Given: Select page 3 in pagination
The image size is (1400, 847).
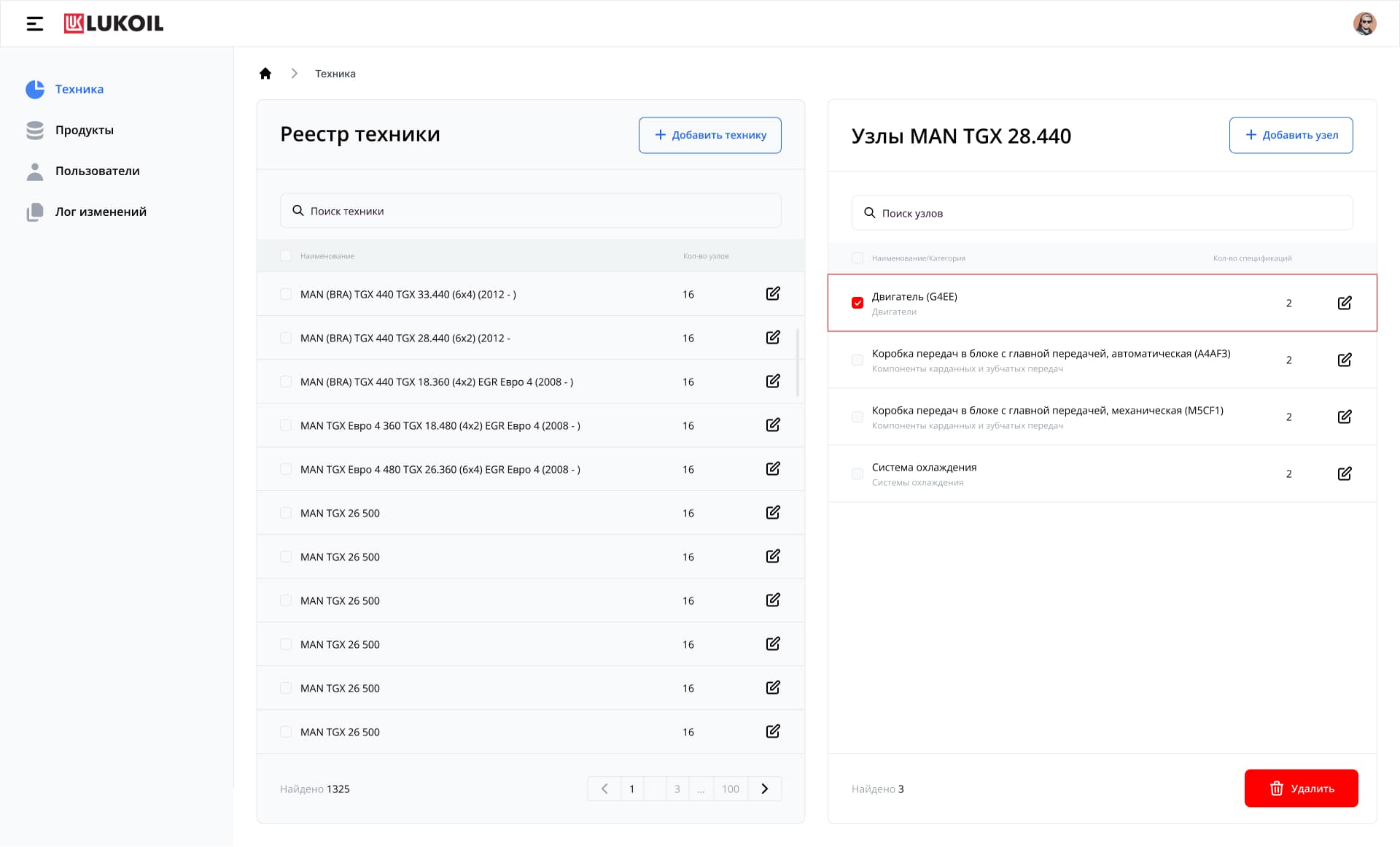Looking at the screenshot, I should pos(677,789).
